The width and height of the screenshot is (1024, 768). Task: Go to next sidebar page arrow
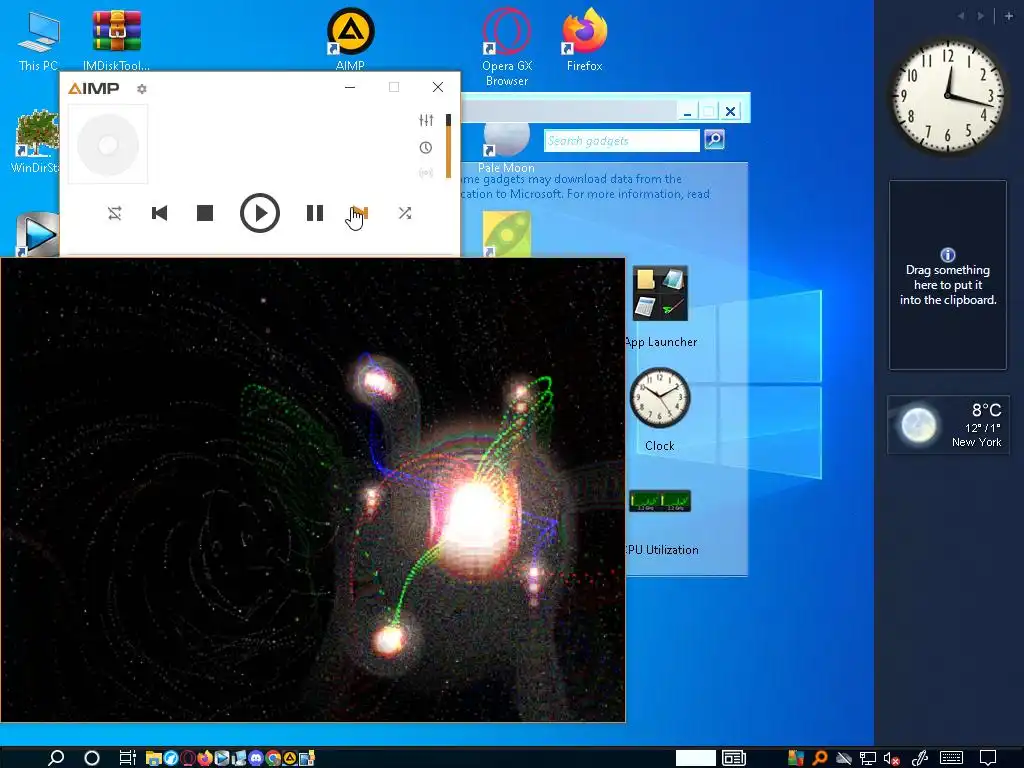[981, 16]
